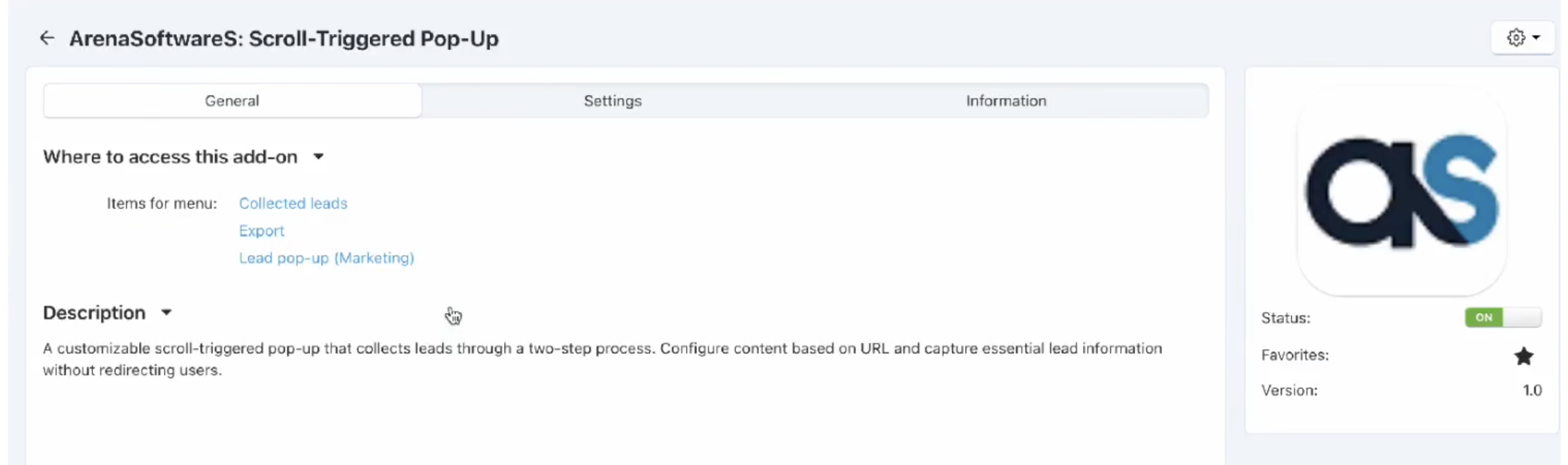Click the add-on title text
1568x465 pixels.
(283, 38)
